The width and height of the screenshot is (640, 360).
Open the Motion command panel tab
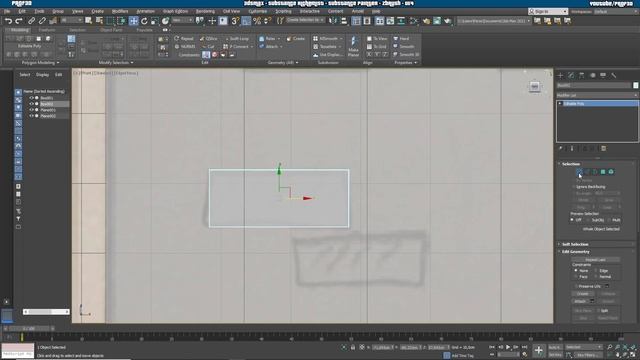click(593, 76)
